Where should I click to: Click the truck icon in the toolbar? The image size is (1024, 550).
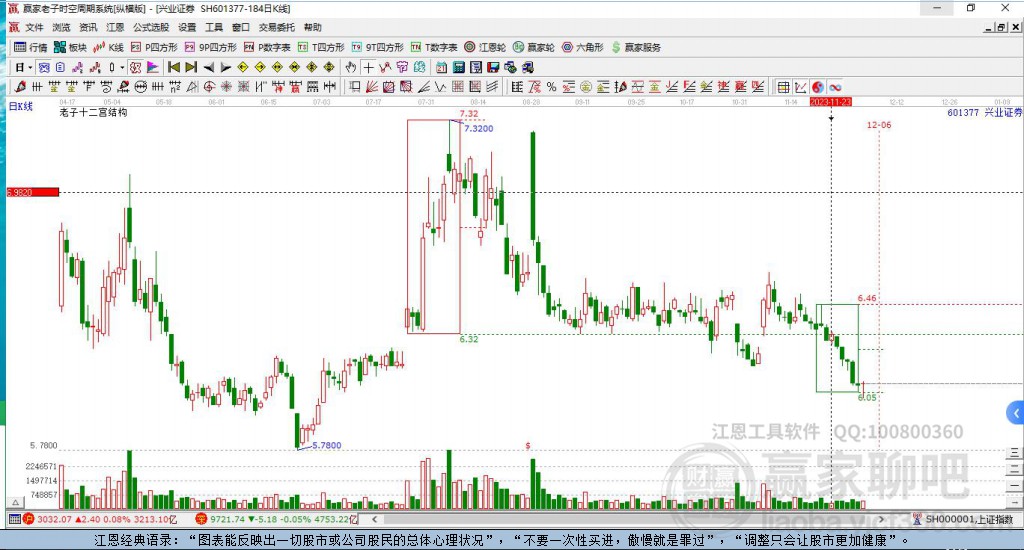click(x=528, y=67)
